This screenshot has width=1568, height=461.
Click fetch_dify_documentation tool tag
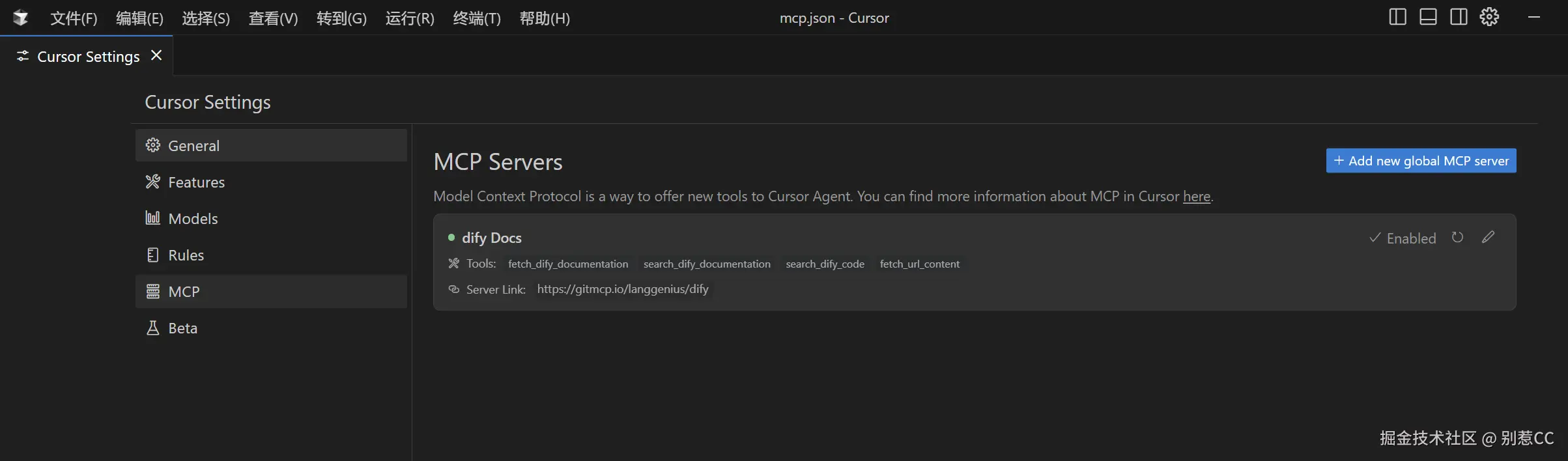point(568,264)
